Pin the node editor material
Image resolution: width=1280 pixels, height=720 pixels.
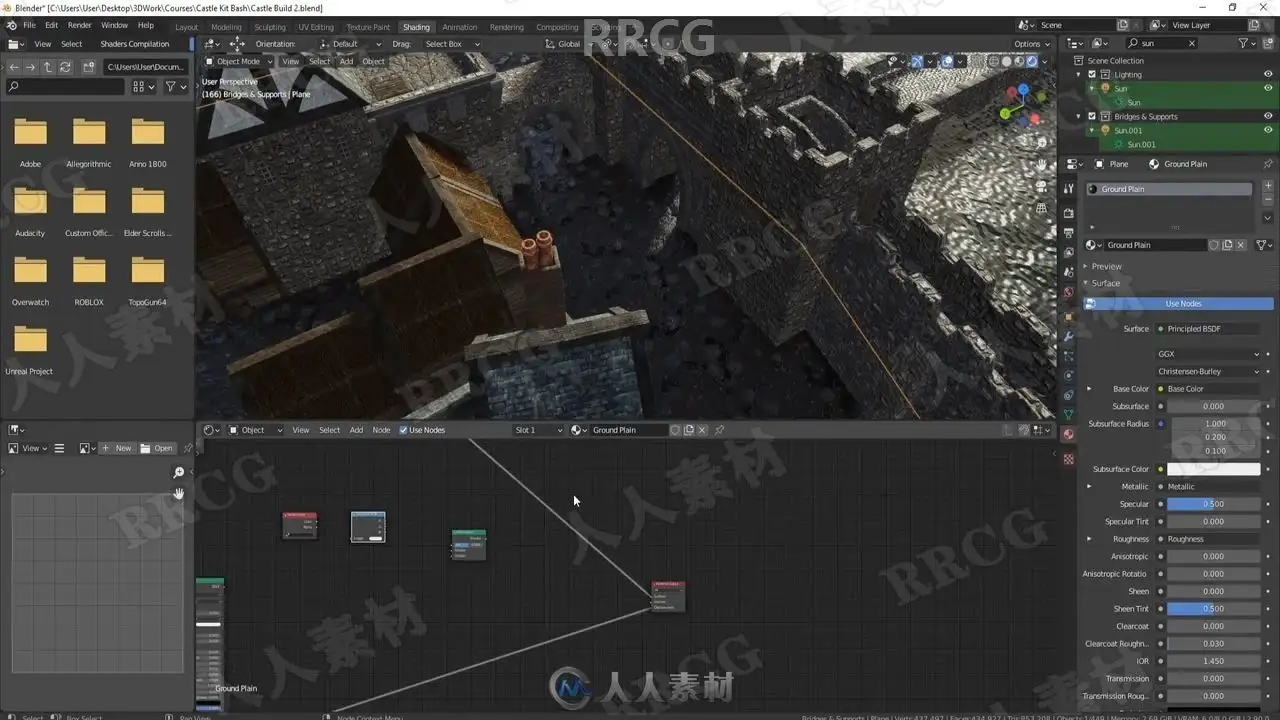719,430
